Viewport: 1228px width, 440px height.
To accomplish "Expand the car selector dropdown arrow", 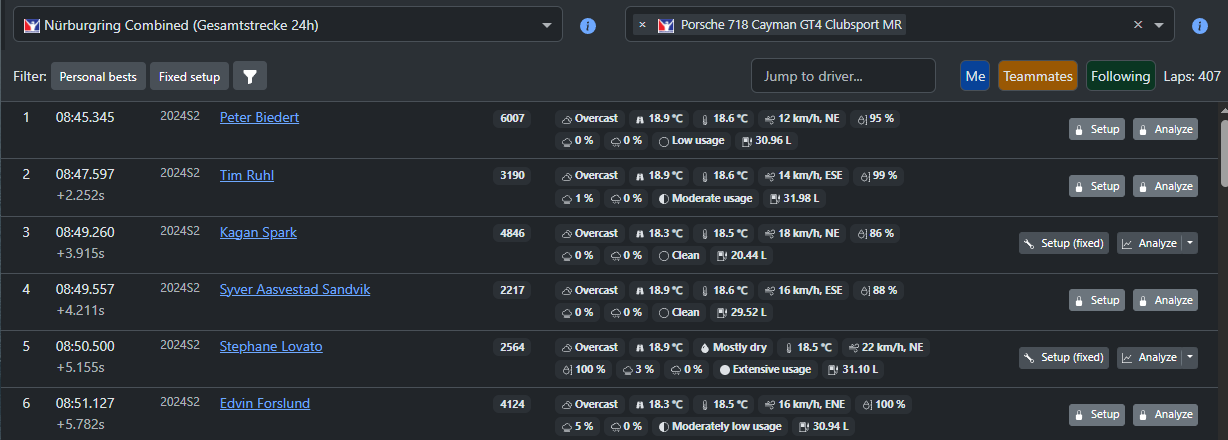I will [1159, 25].
